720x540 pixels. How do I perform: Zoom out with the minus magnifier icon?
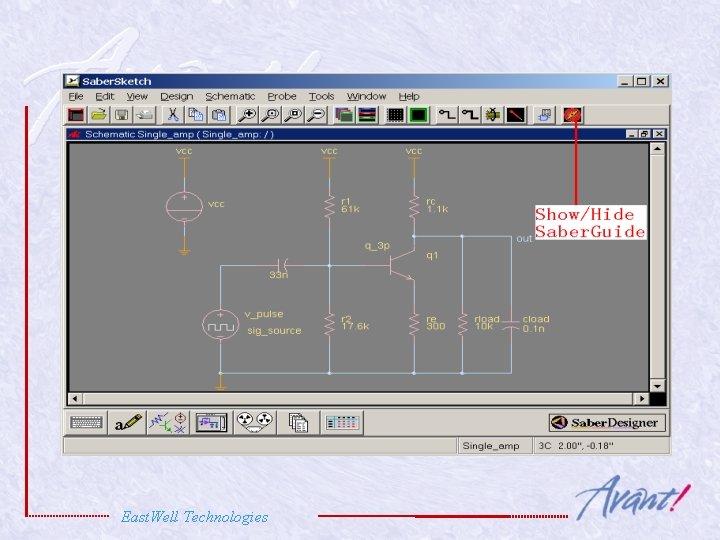pyautogui.click(x=316, y=115)
